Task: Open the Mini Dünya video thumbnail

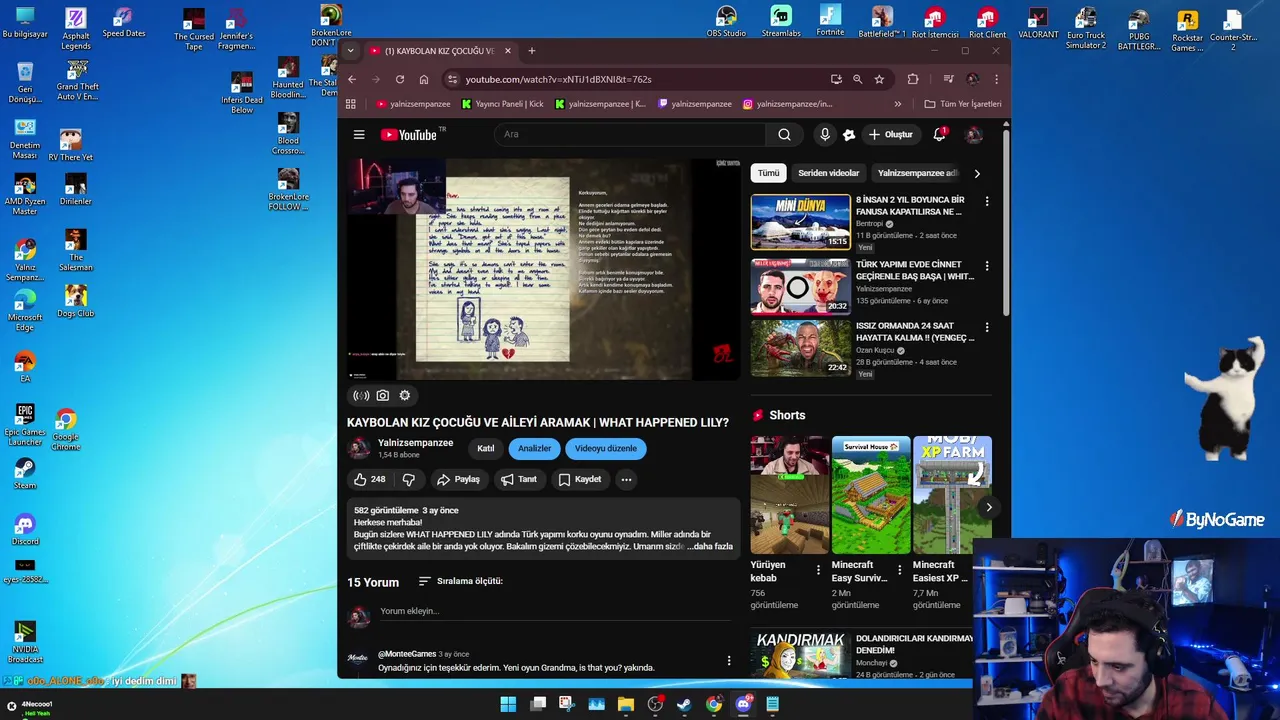Action: (x=800, y=222)
